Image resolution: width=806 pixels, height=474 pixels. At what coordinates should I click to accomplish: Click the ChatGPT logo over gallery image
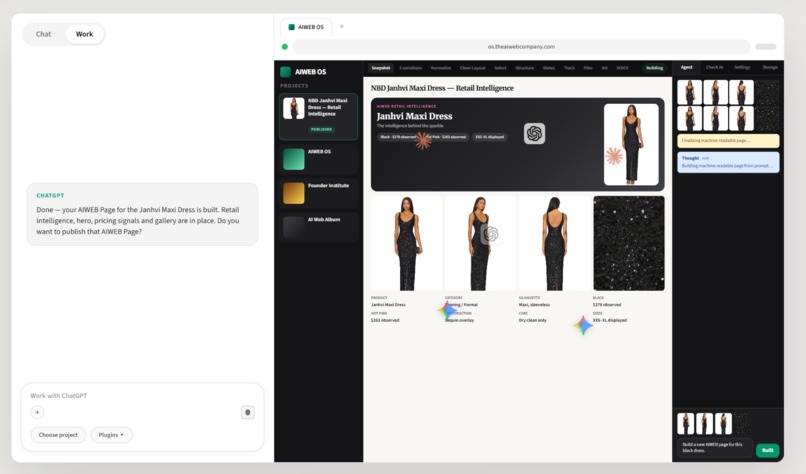[x=491, y=234]
